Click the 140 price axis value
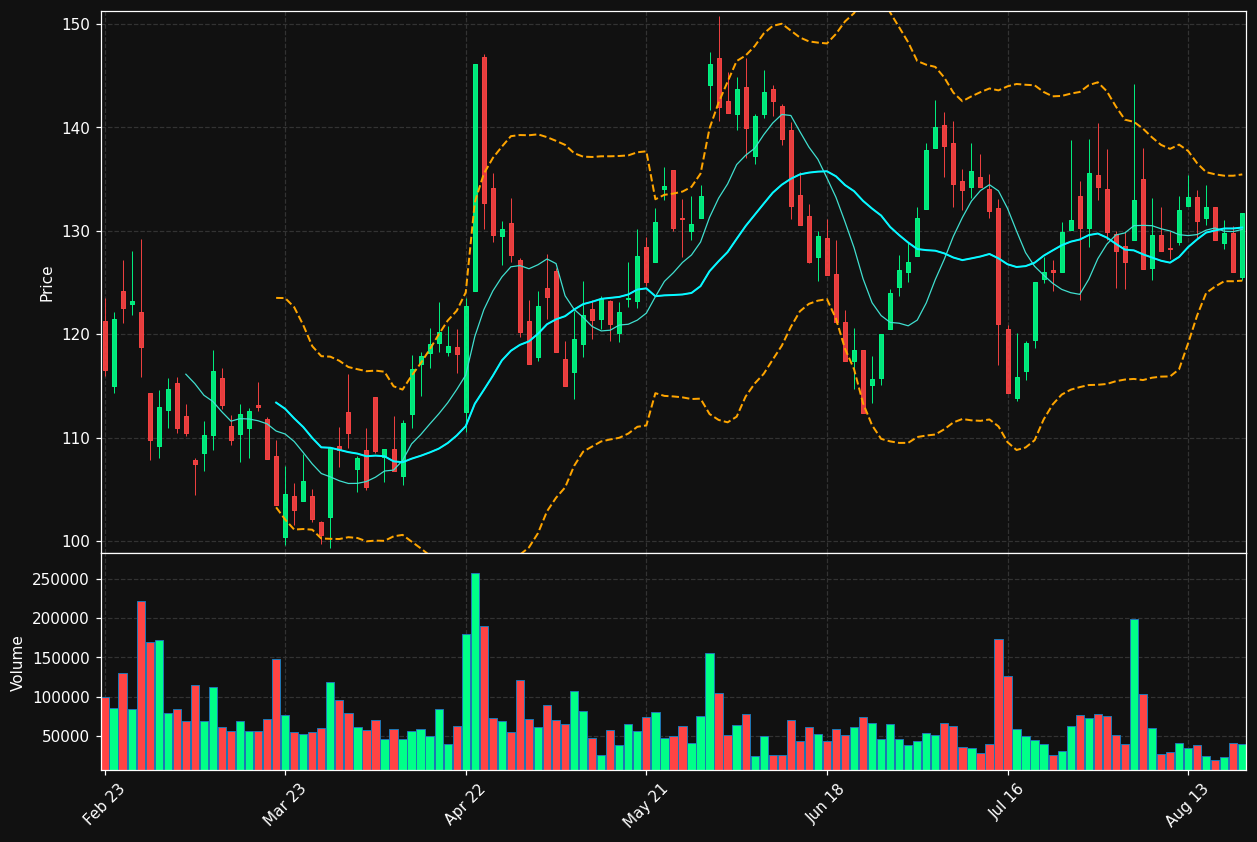 tap(78, 128)
